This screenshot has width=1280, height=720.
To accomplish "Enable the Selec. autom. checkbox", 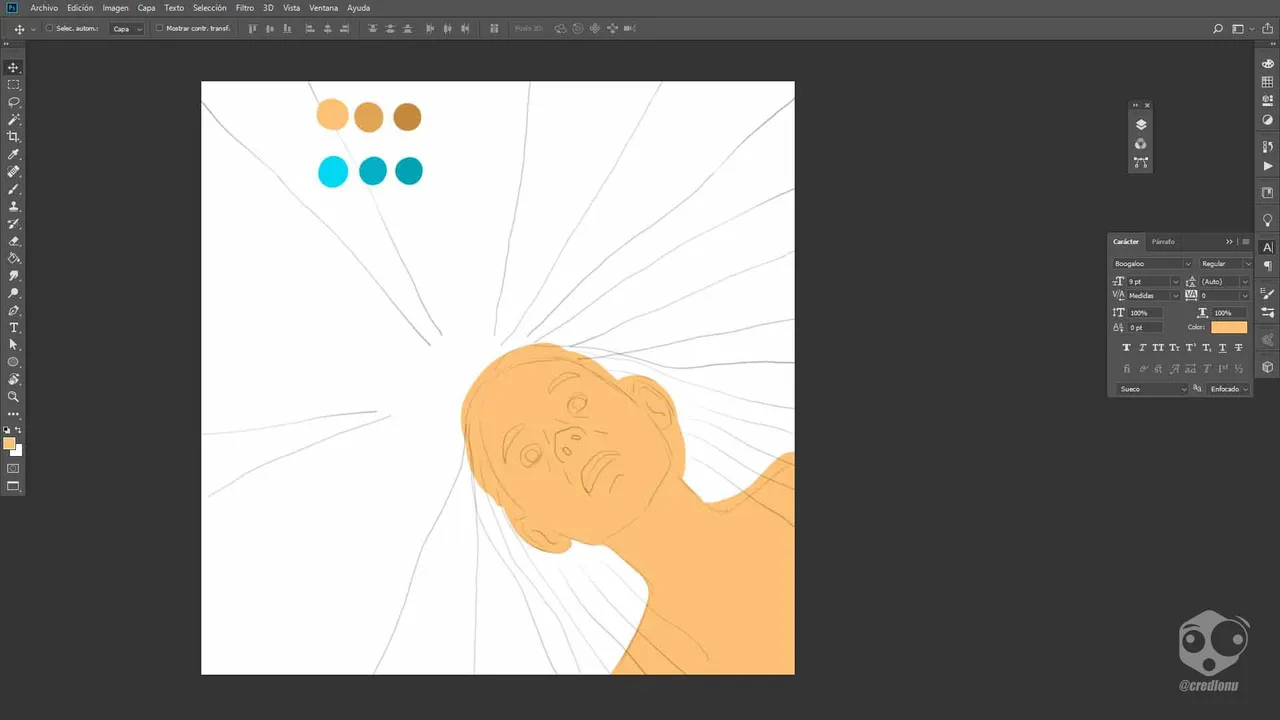I will click(50, 28).
